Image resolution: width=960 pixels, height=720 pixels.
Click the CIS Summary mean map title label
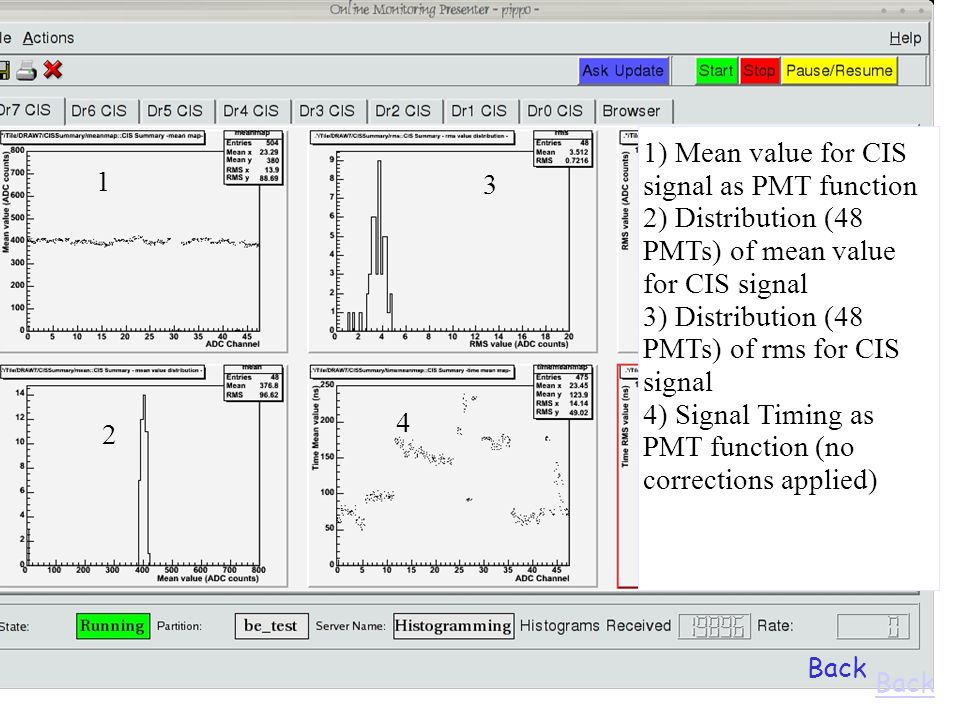click(102, 136)
